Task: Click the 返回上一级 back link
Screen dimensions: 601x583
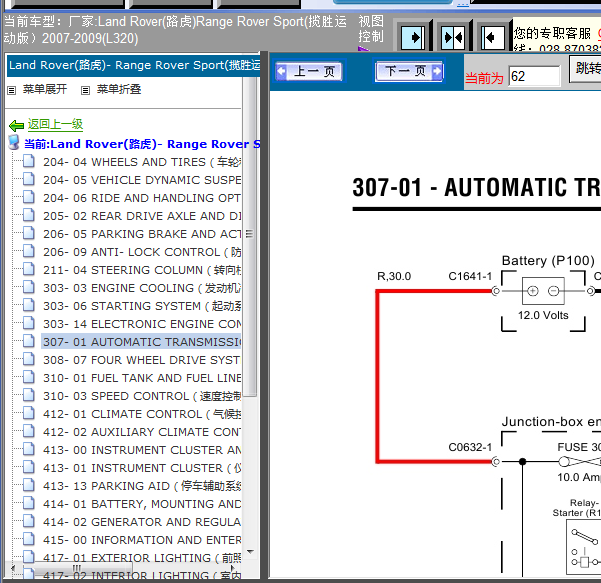Action: tap(55, 124)
